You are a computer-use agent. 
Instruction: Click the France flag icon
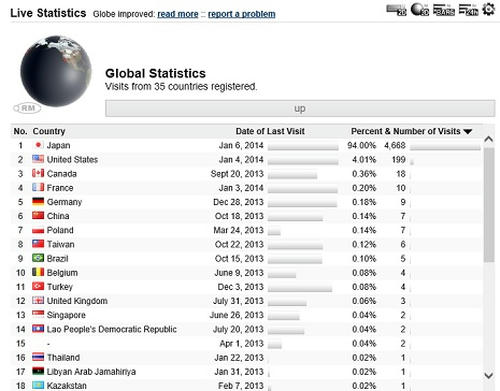coord(38,187)
